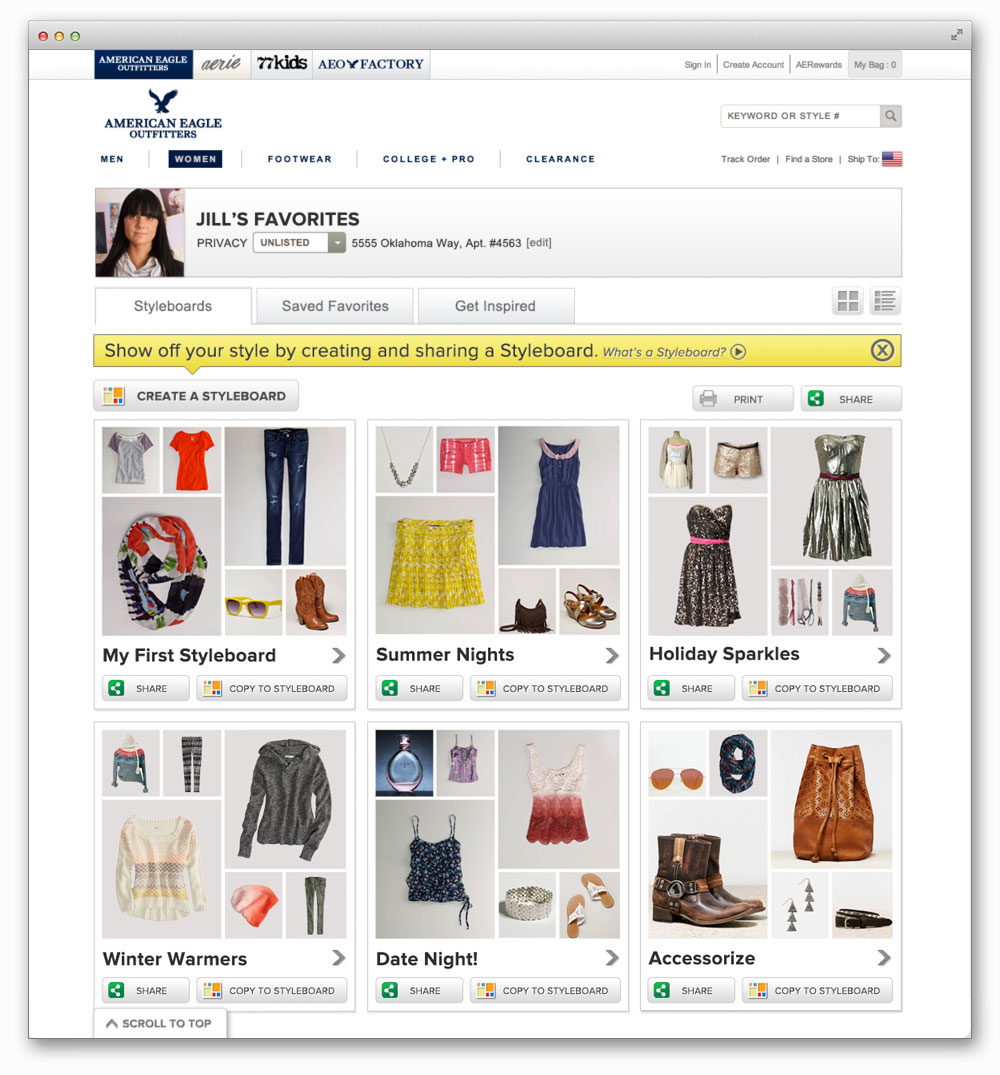Open the aerie brand tab
1000x1075 pixels.
point(221,64)
